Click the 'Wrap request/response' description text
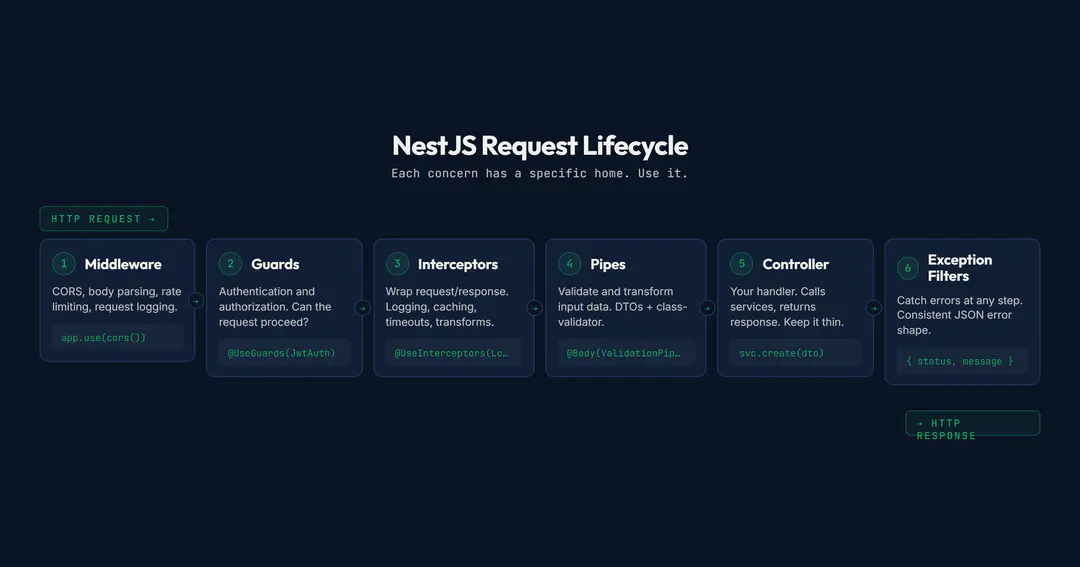 447,307
